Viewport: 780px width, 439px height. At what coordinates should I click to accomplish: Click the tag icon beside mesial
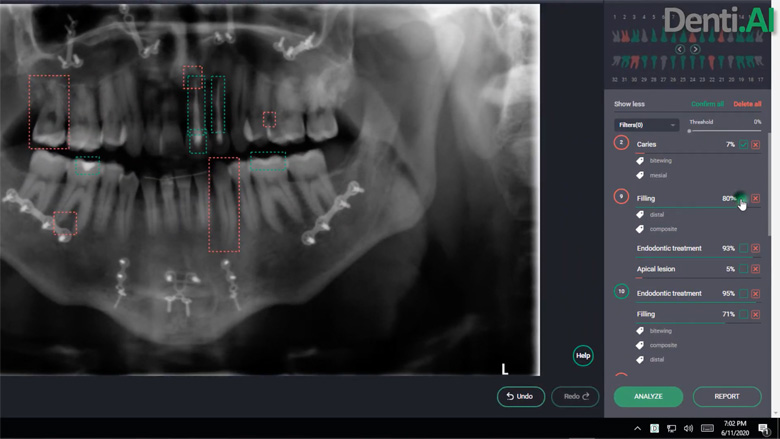coord(640,175)
